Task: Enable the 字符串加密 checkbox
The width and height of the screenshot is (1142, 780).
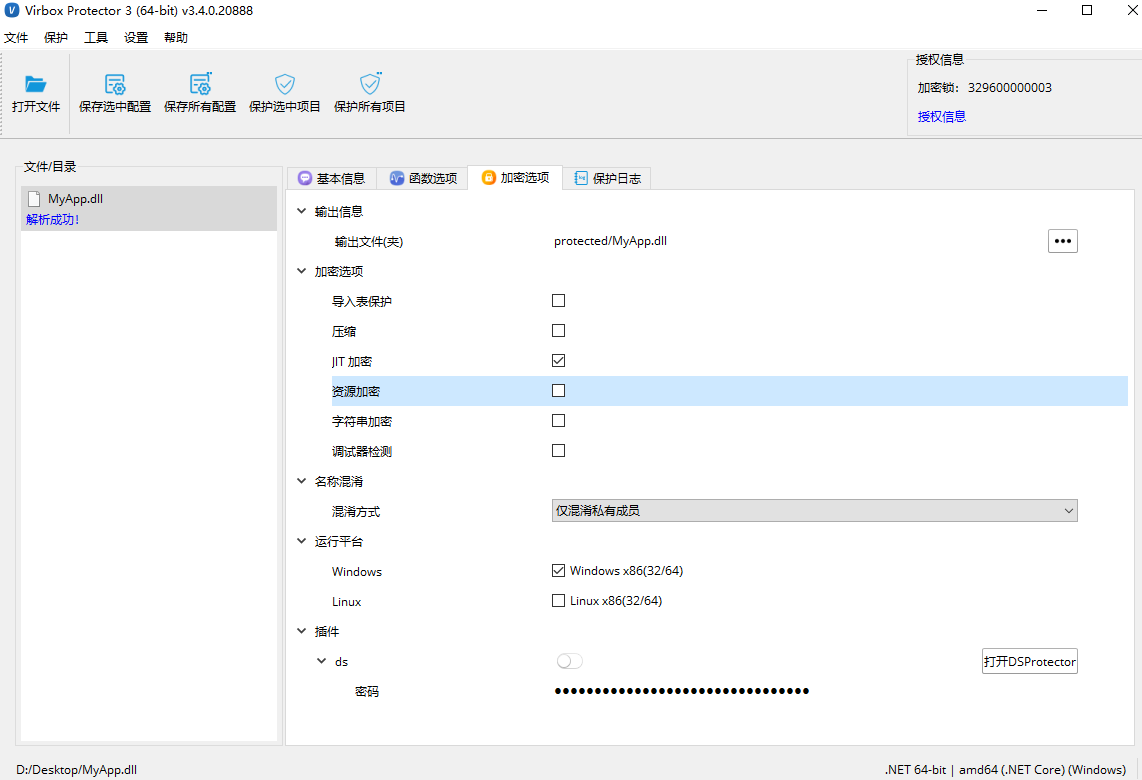Action: (559, 420)
